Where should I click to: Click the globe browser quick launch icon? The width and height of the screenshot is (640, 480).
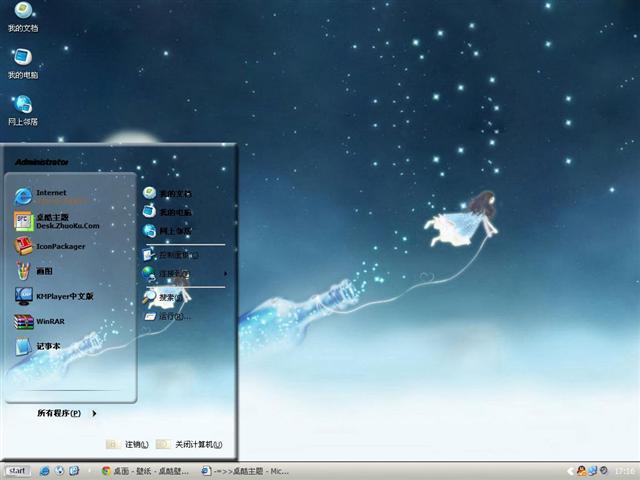(59, 471)
